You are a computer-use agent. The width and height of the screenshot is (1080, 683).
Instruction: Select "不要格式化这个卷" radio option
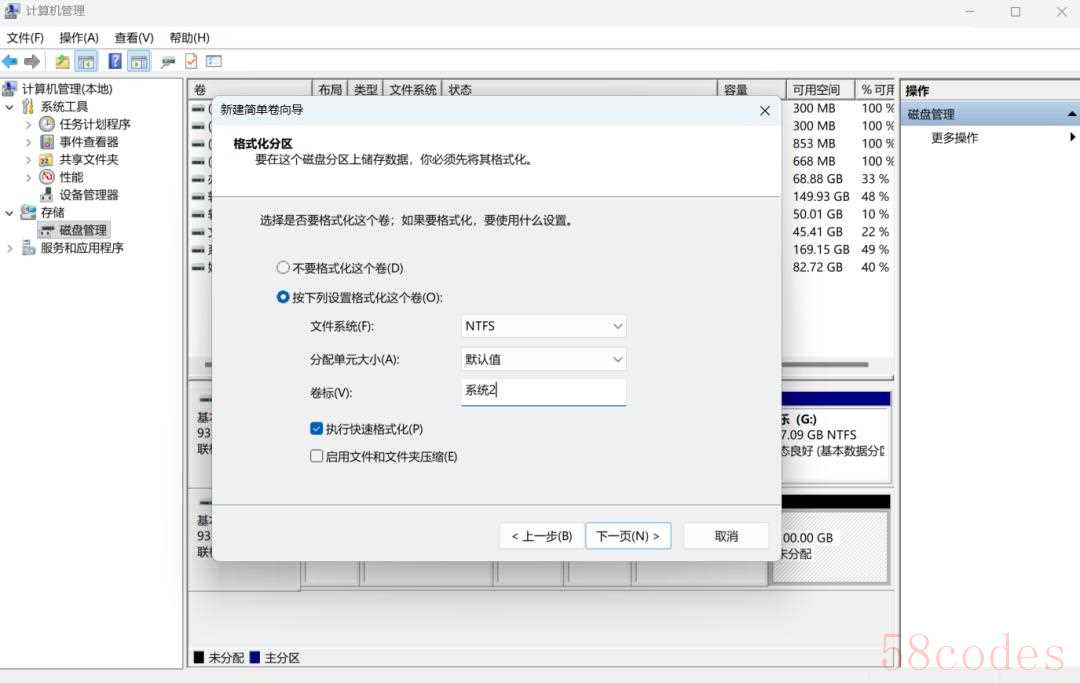tap(283, 268)
